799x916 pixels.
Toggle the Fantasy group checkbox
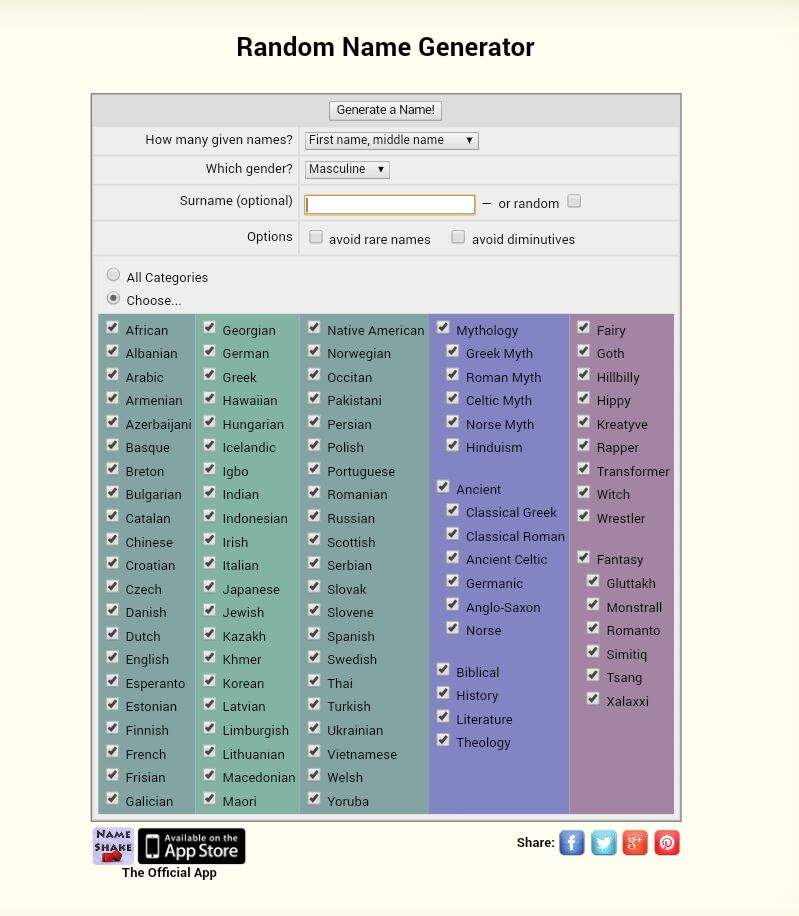[x=583, y=557]
